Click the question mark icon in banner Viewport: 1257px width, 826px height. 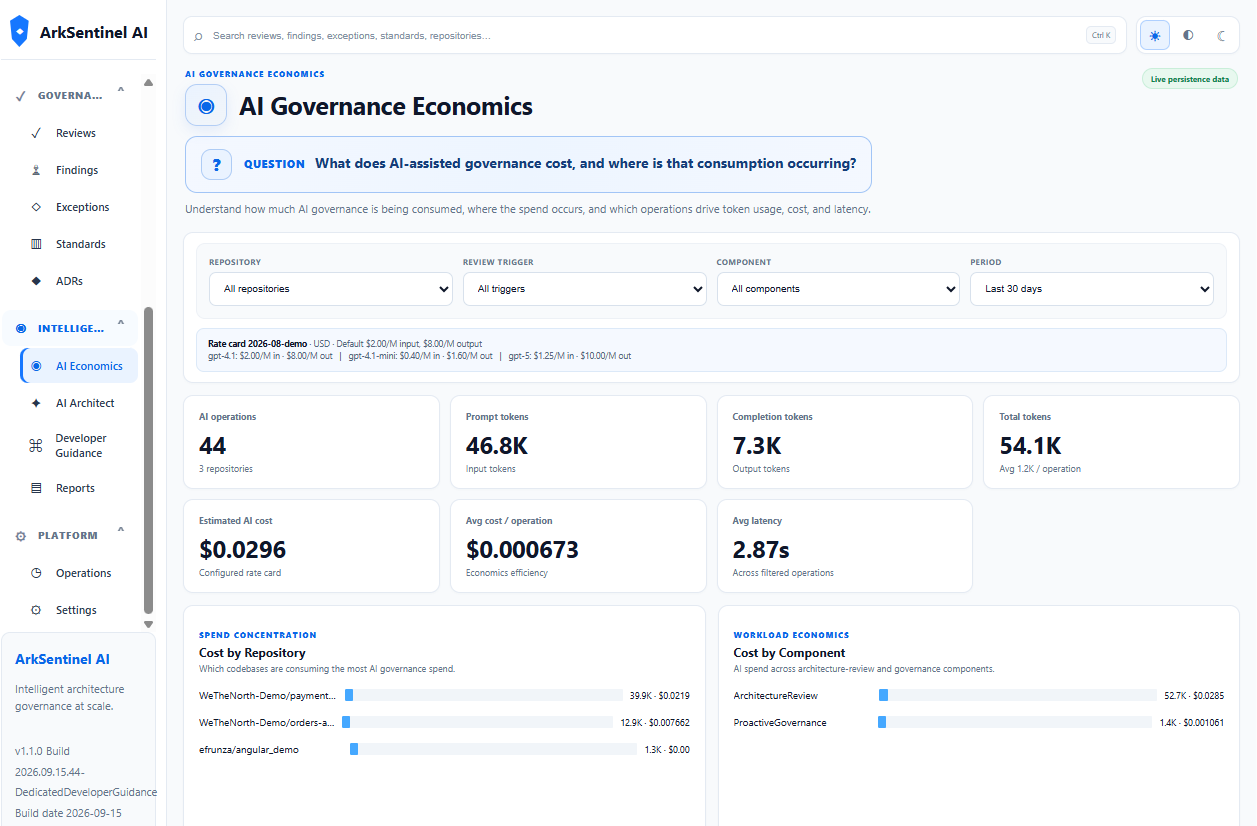point(216,164)
